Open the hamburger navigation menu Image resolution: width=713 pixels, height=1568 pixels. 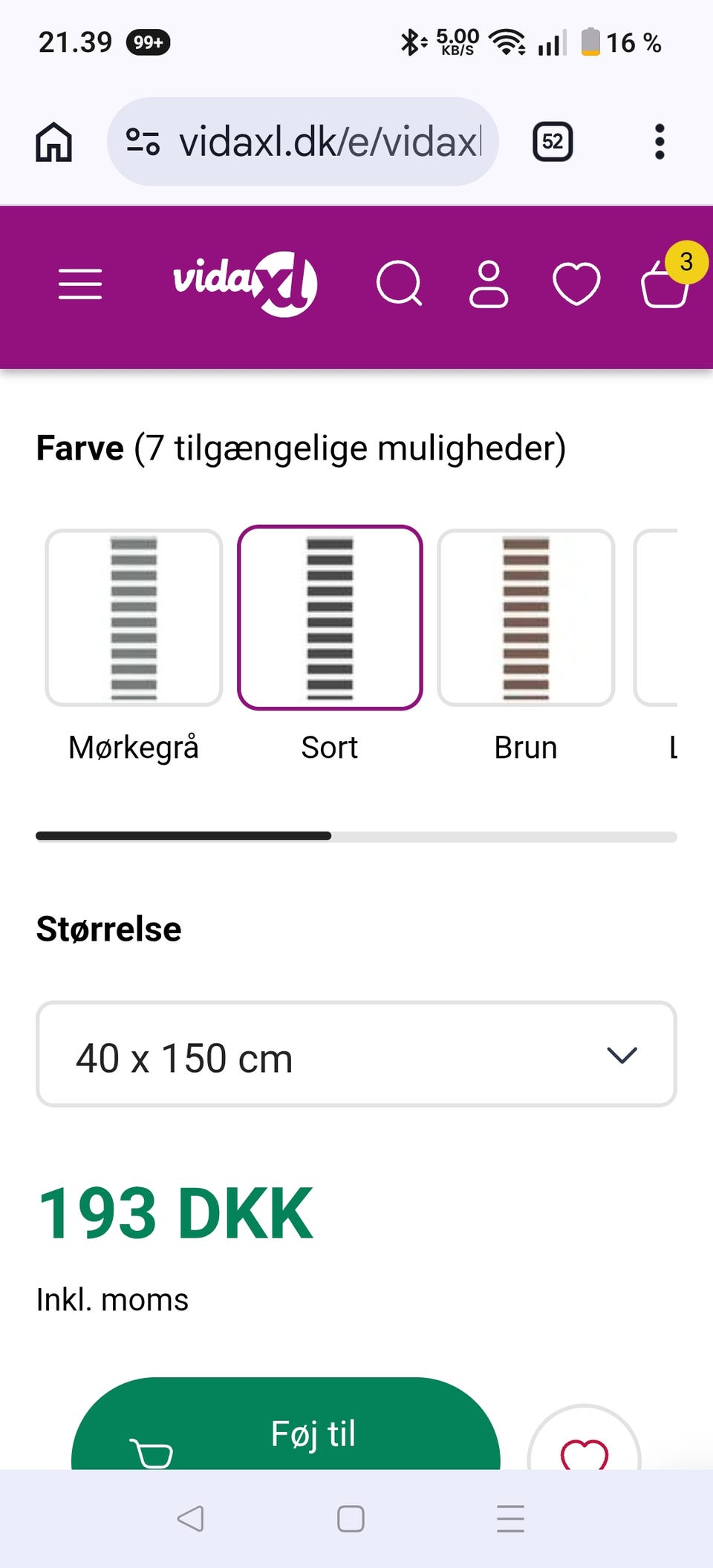pos(80,284)
